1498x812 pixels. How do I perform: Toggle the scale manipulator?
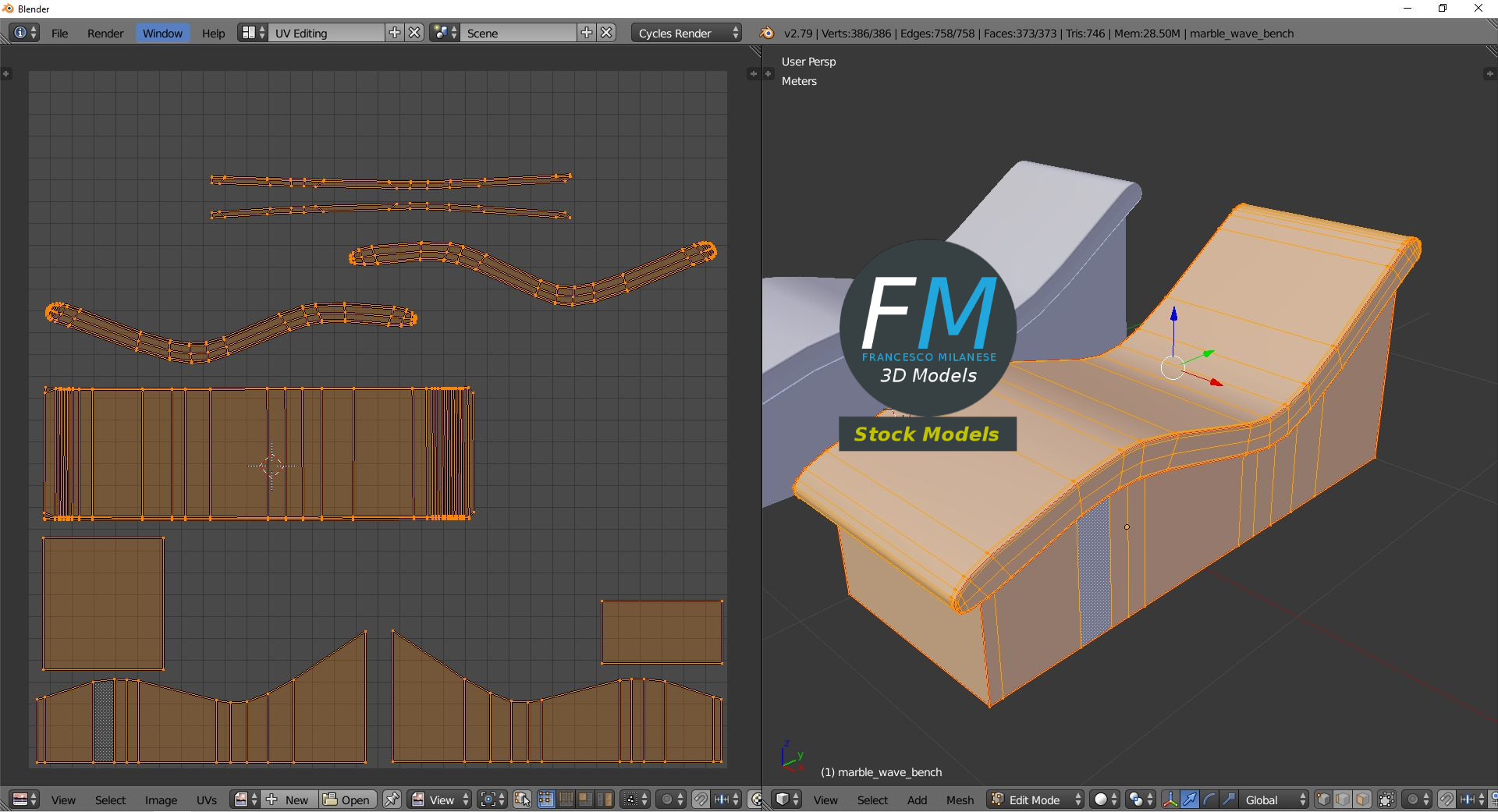tap(1229, 800)
